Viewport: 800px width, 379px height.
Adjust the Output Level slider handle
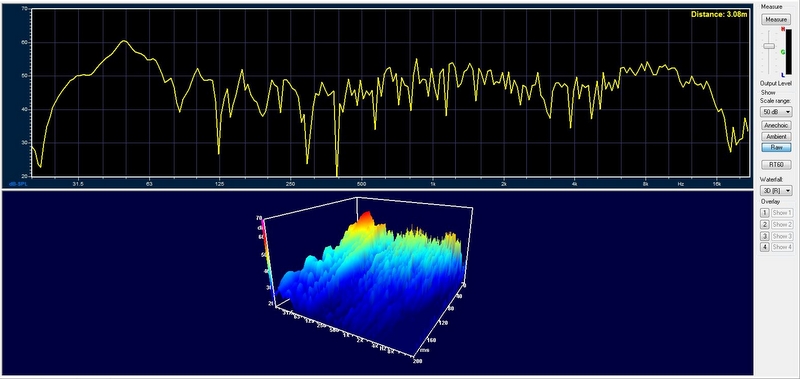pyautogui.click(x=769, y=46)
